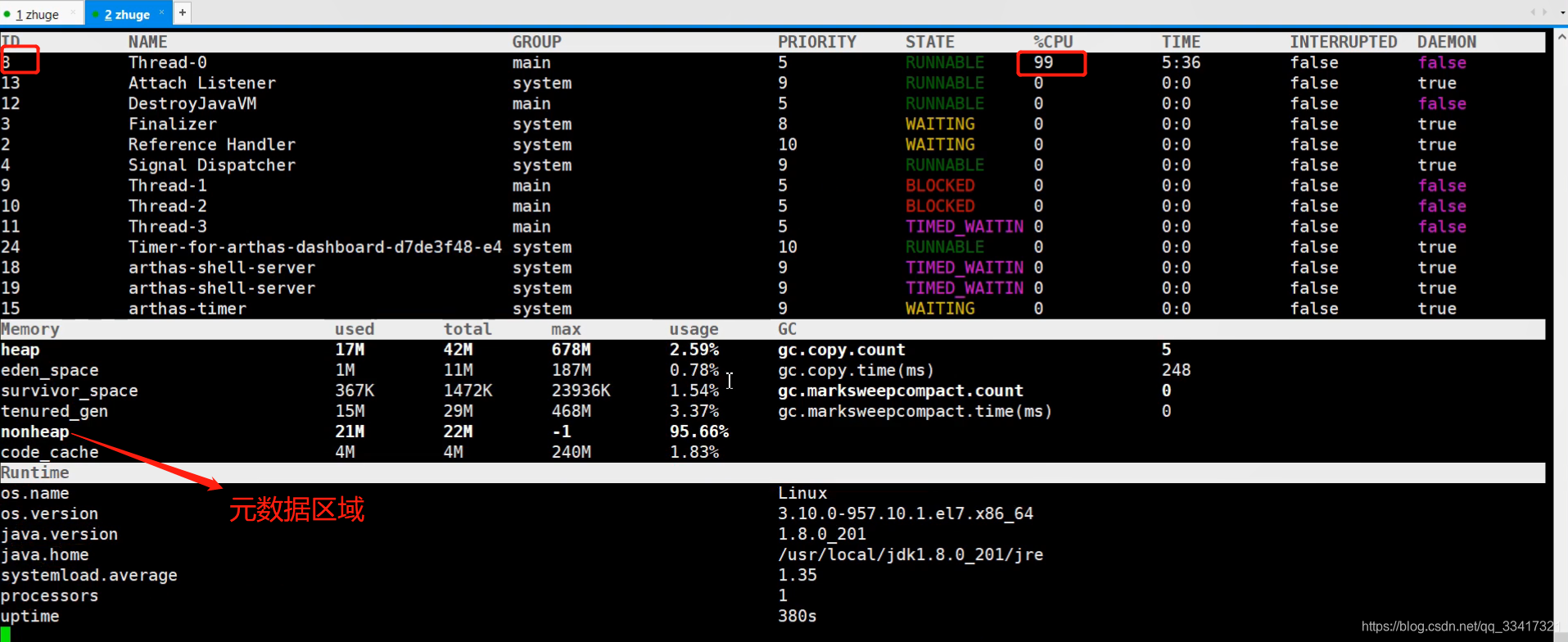
Task: Close the '2 zhuge' tab
Action: tap(161, 12)
